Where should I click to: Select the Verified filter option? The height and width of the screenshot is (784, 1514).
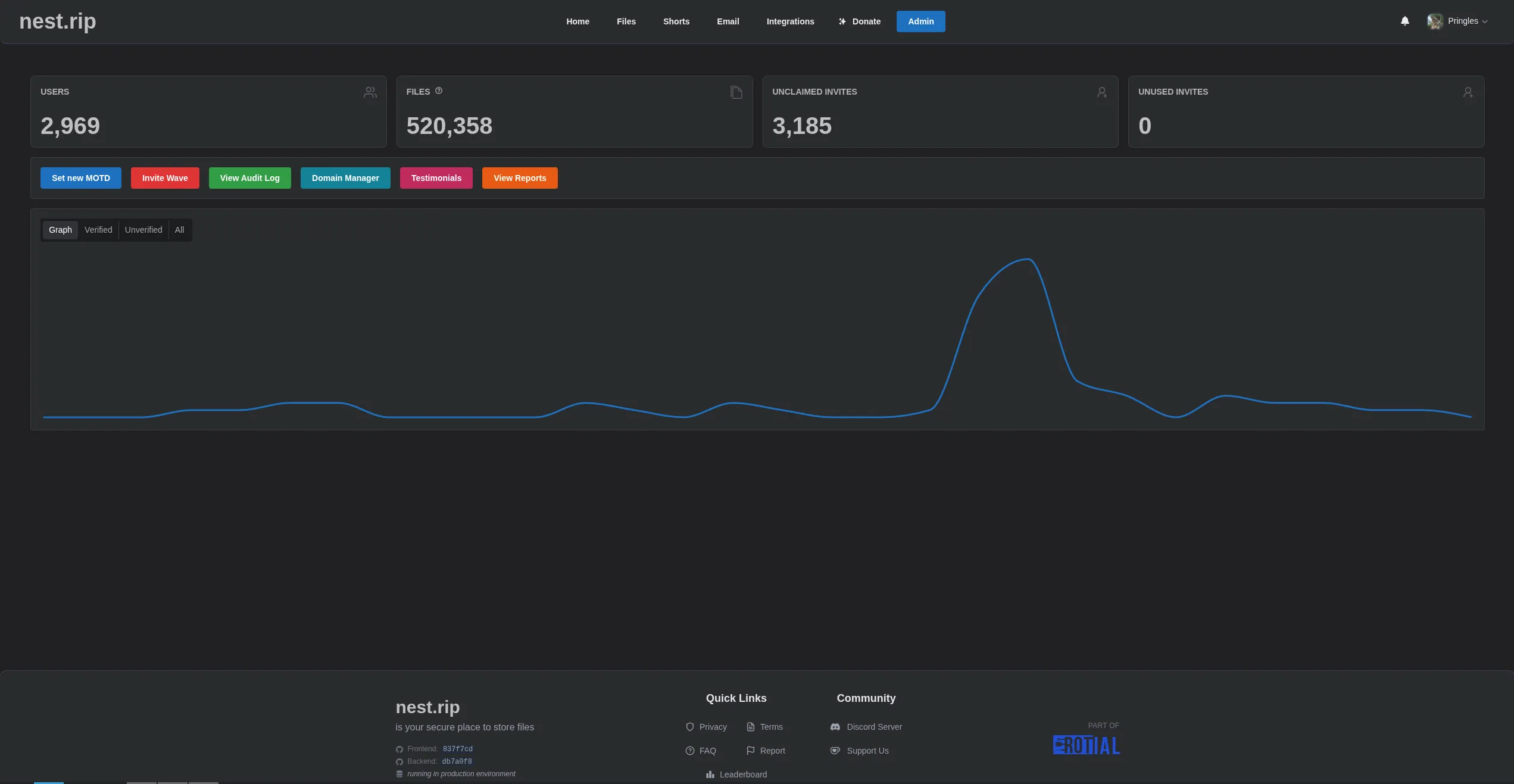[x=98, y=230]
